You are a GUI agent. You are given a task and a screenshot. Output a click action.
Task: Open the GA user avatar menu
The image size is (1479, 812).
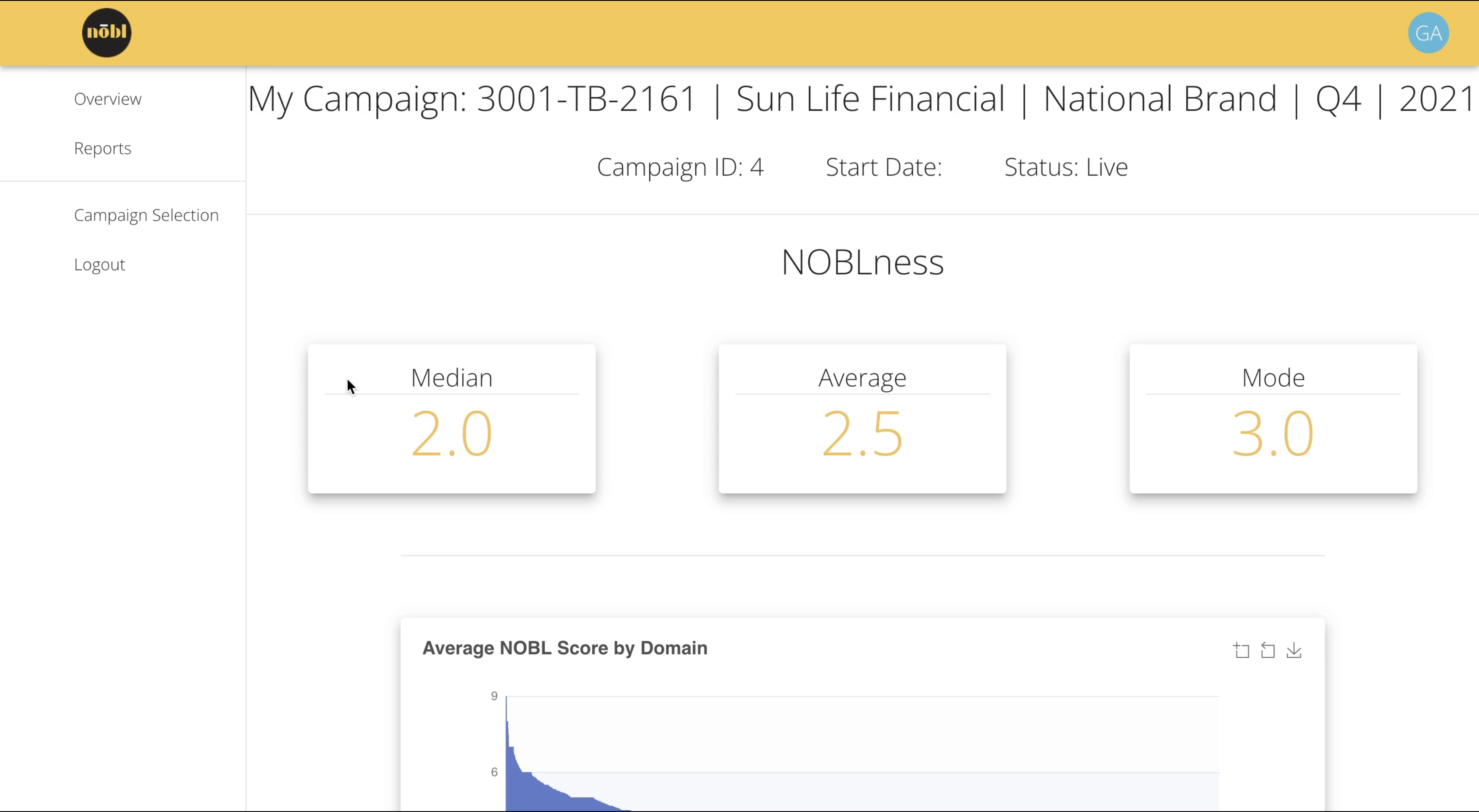pos(1428,33)
